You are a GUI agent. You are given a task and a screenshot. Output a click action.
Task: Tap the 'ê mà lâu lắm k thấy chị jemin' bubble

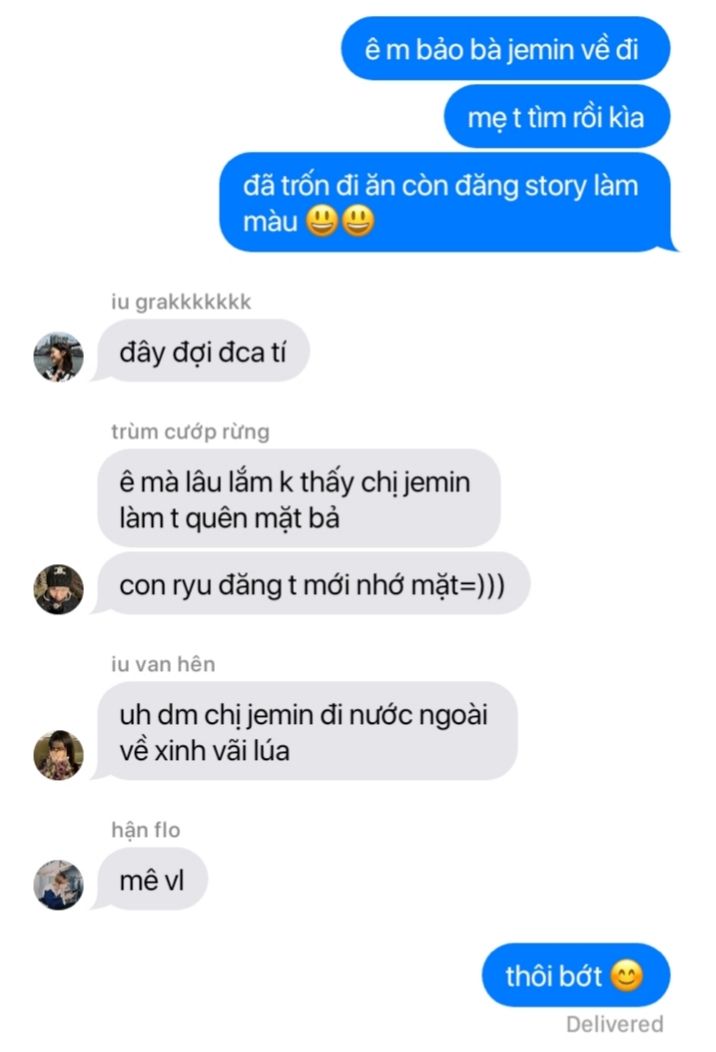click(299, 498)
